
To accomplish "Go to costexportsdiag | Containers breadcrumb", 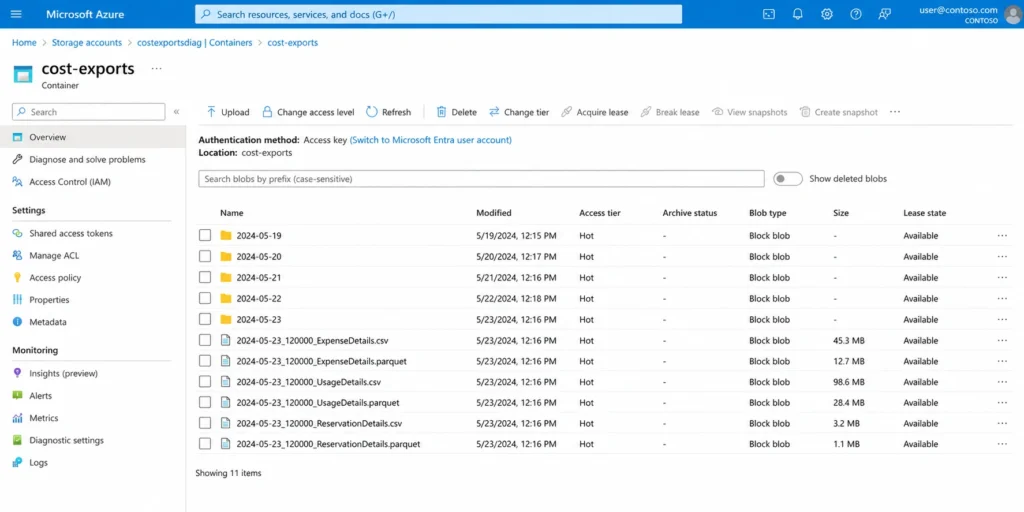I will click(x=195, y=42).
